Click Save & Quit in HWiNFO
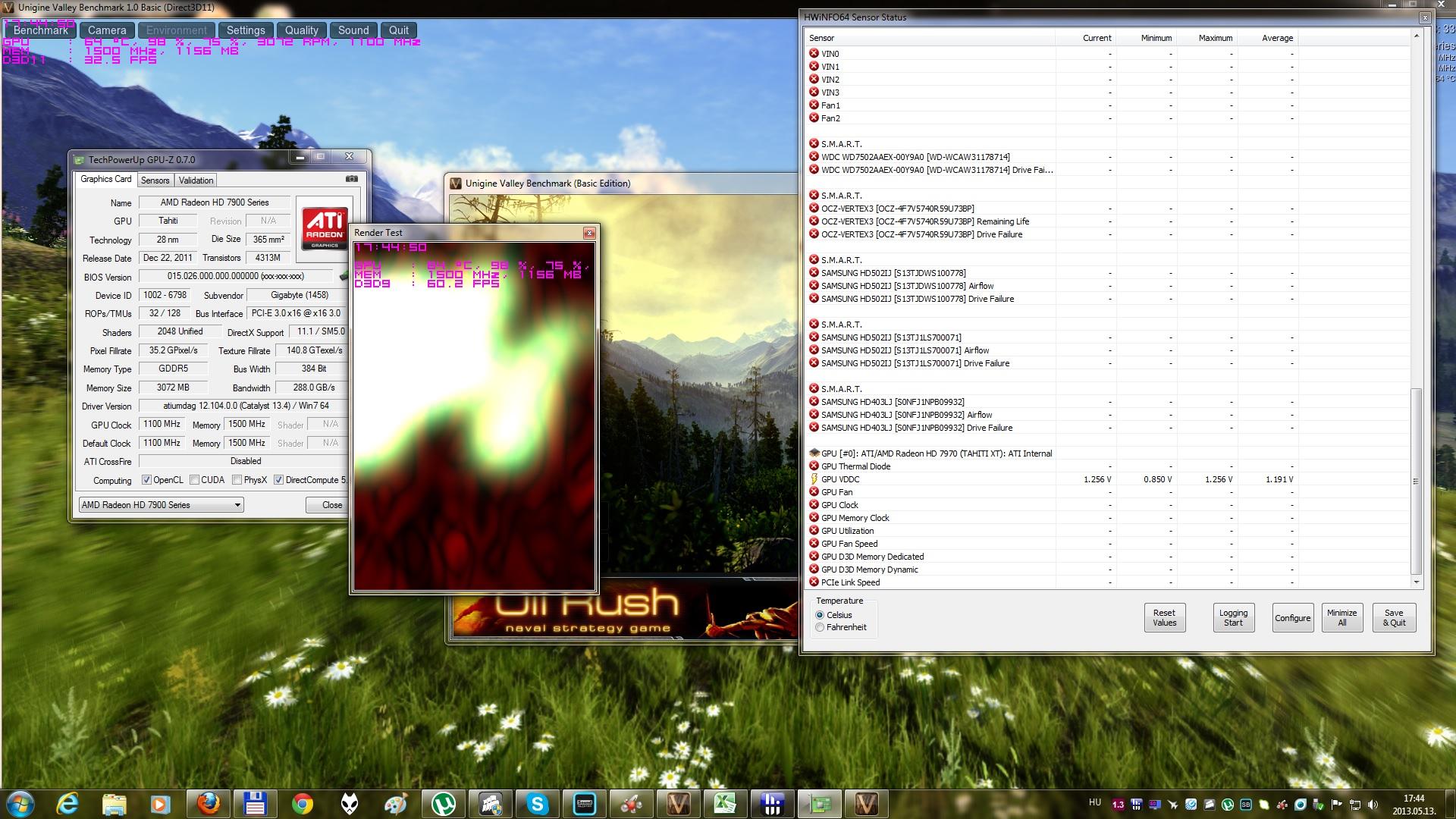 [1394, 617]
